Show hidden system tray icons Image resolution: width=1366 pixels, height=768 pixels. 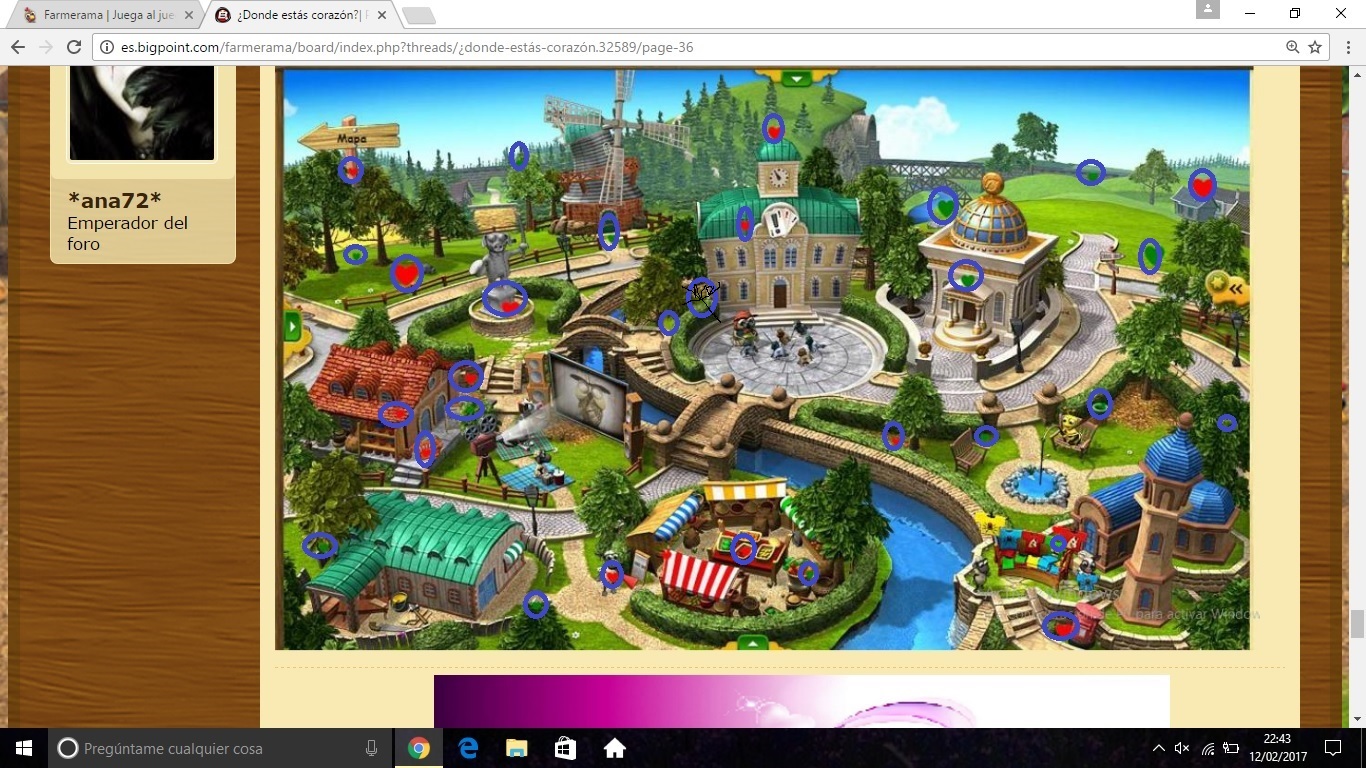pos(1159,748)
